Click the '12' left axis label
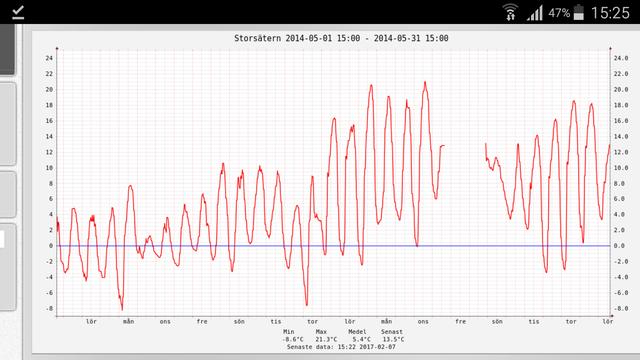 coord(49,152)
